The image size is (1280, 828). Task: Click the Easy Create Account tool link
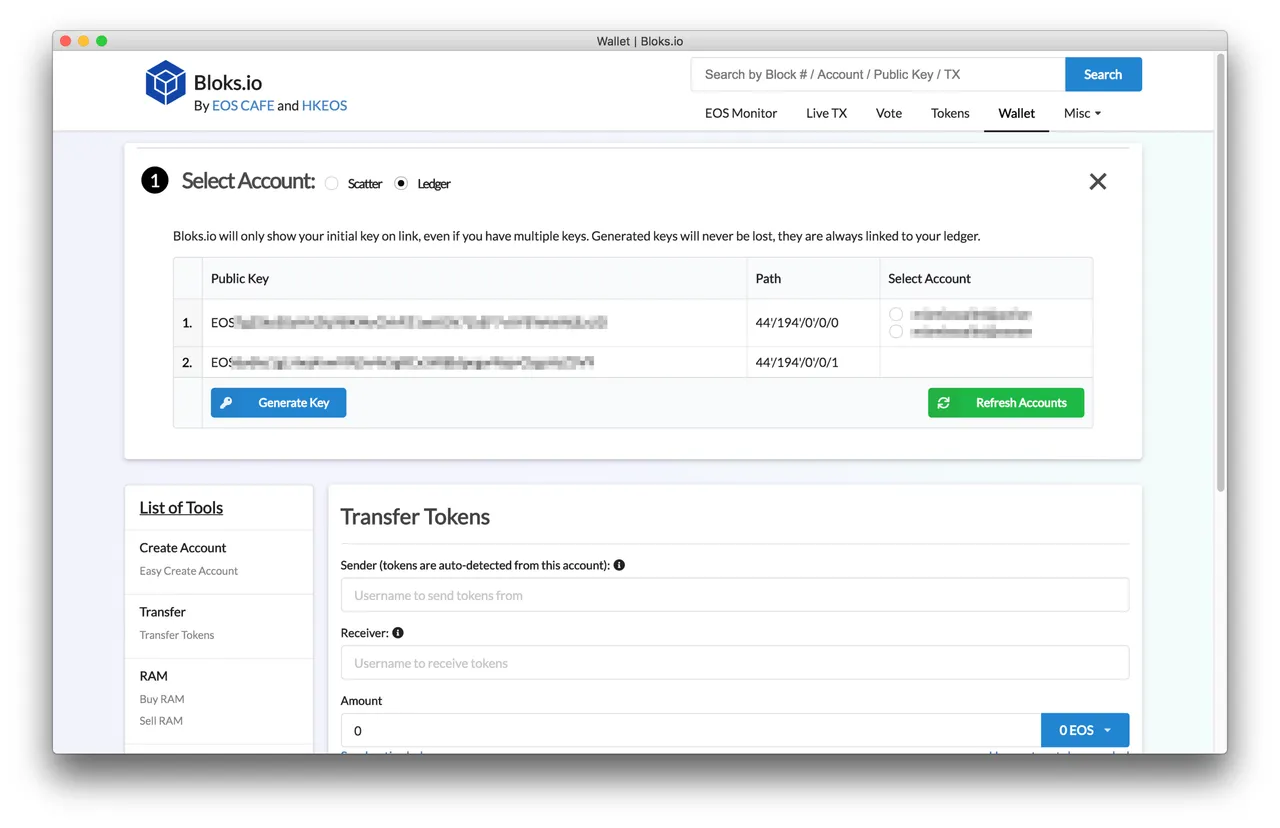[x=189, y=571]
